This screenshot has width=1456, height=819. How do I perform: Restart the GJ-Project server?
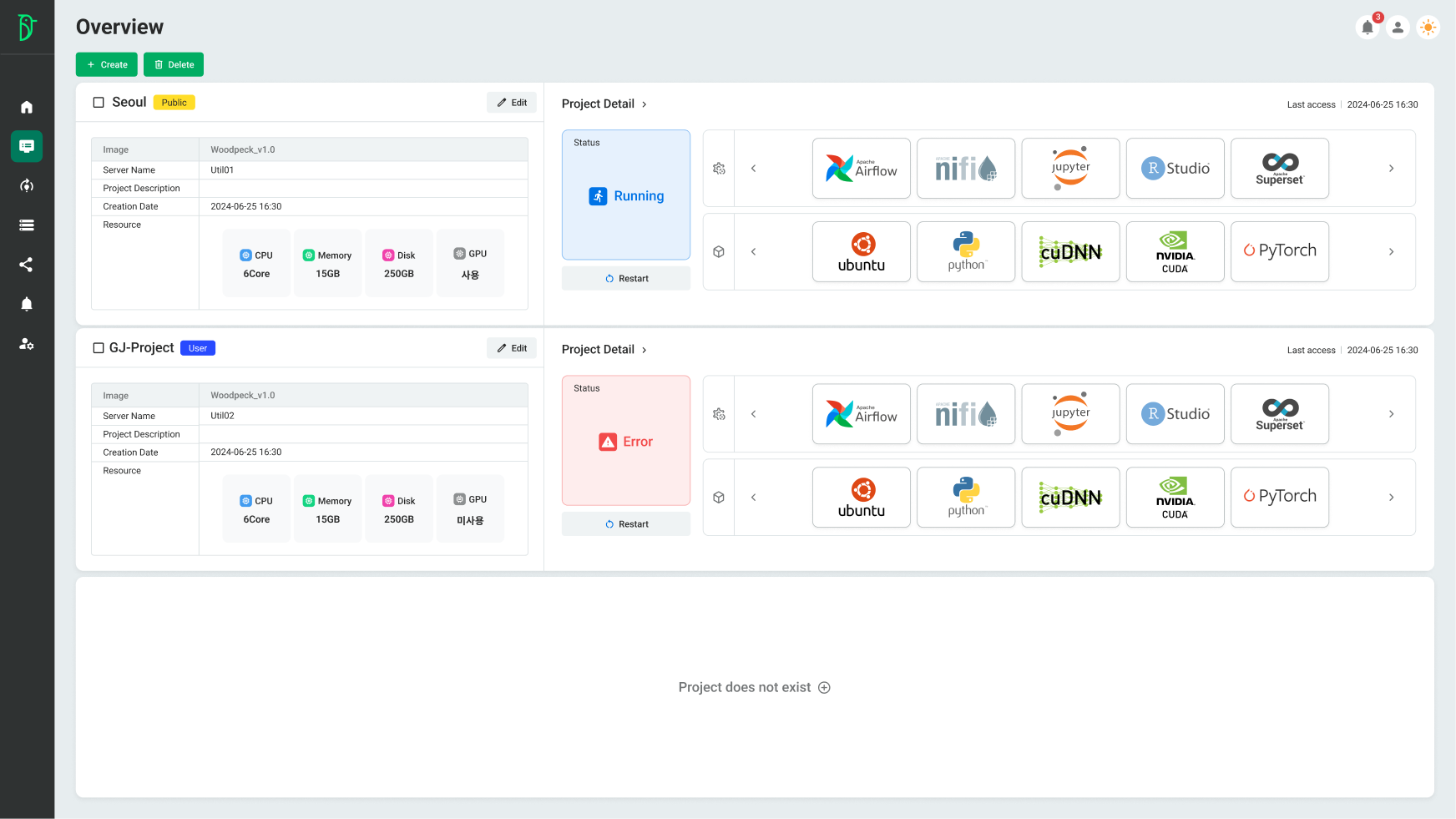coord(626,524)
